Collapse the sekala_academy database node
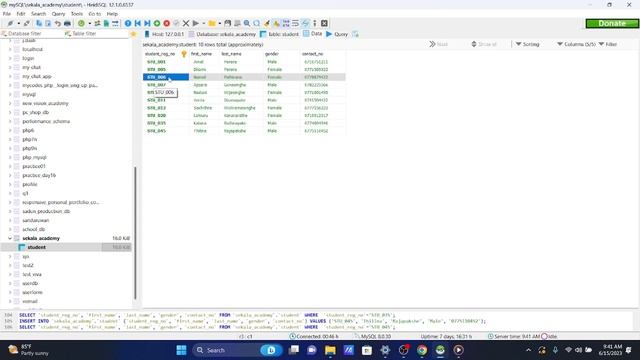The width and height of the screenshot is (640, 360). click(x=10, y=238)
